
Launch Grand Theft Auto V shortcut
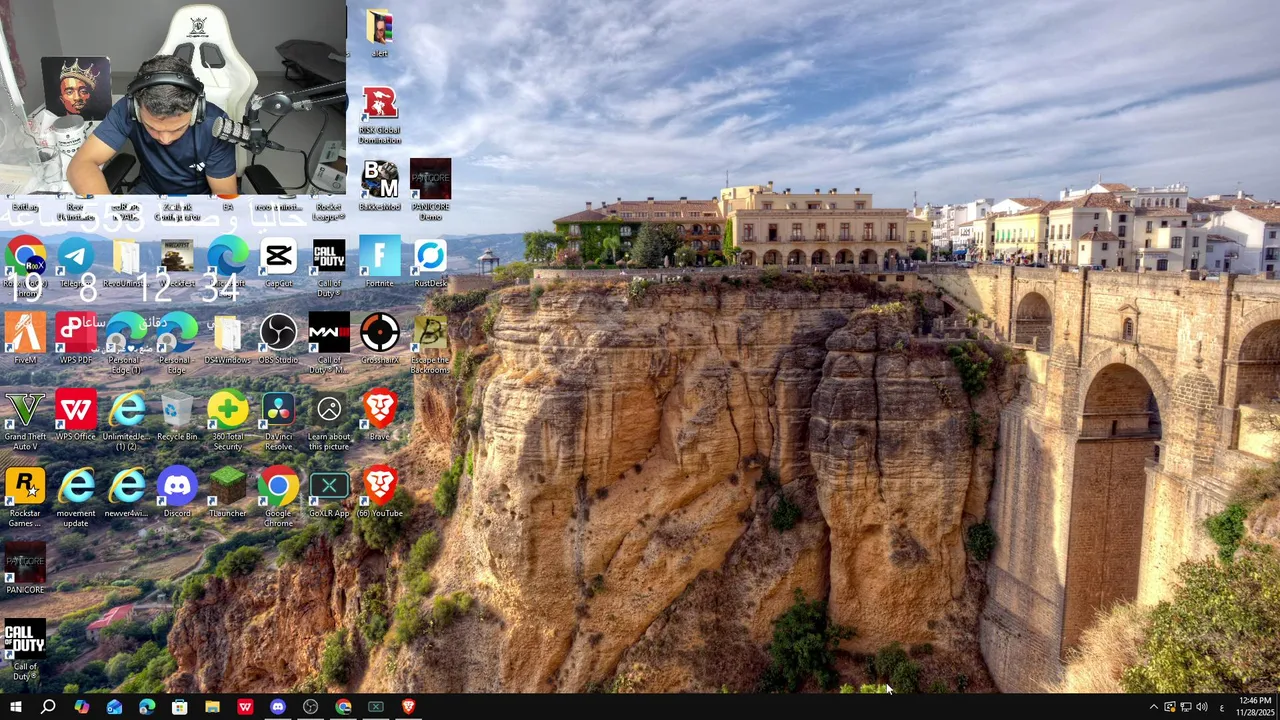pyautogui.click(x=25, y=421)
